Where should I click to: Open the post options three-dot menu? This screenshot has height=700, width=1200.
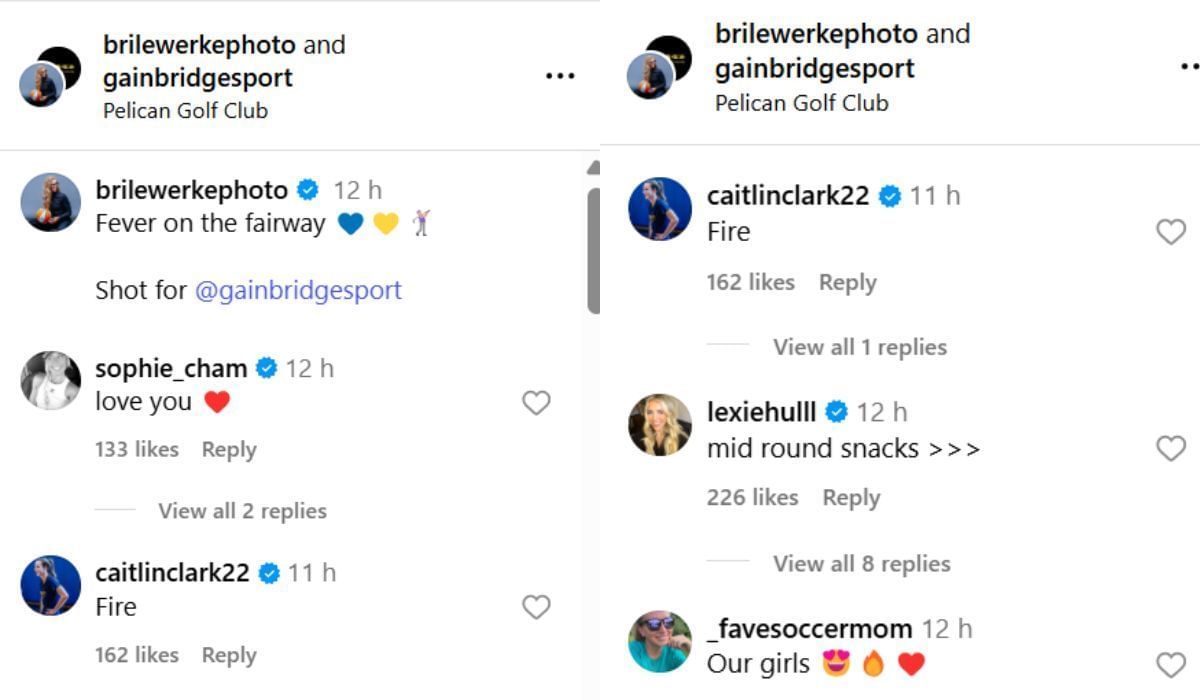[x=561, y=75]
